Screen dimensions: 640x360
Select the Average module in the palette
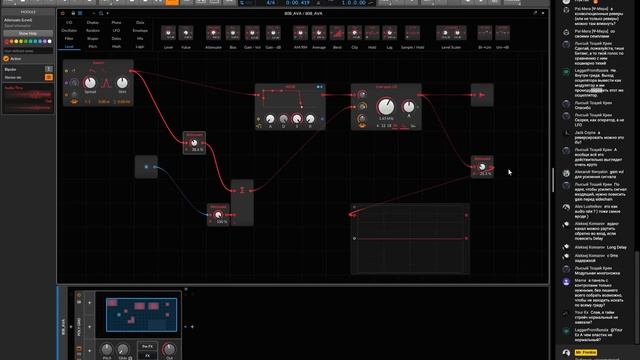(x=319, y=33)
